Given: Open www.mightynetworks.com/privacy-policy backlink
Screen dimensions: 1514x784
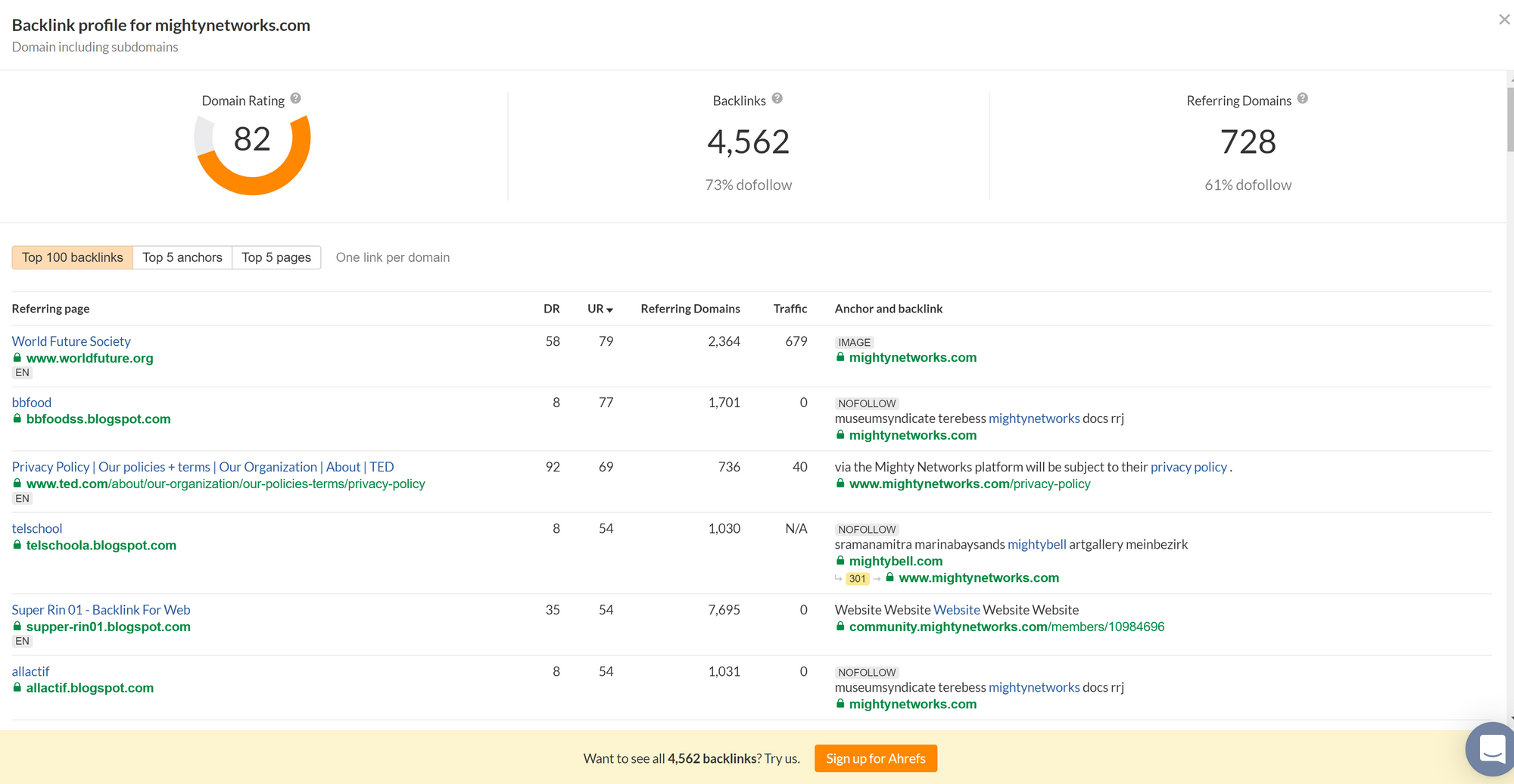Looking at the screenshot, I should pyautogui.click(x=970, y=484).
